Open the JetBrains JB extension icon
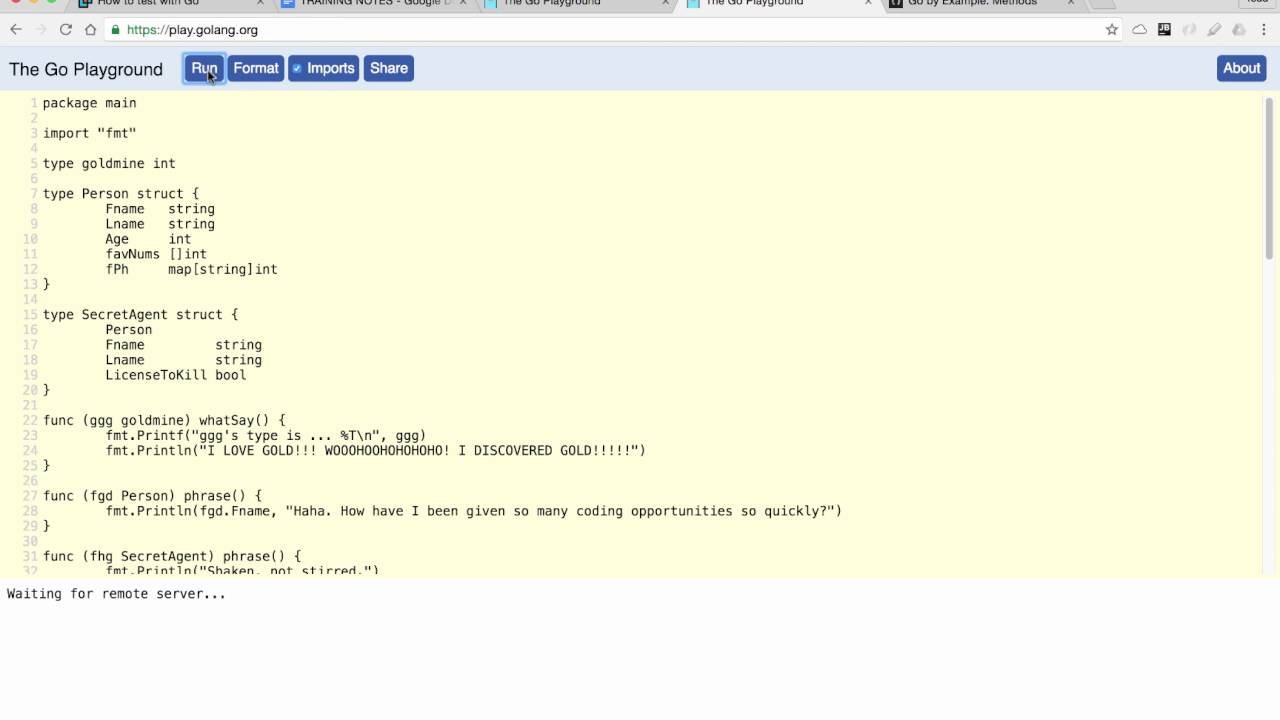Image resolution: width=1280 pixels, height=720 pixels. pos(1164,30)
